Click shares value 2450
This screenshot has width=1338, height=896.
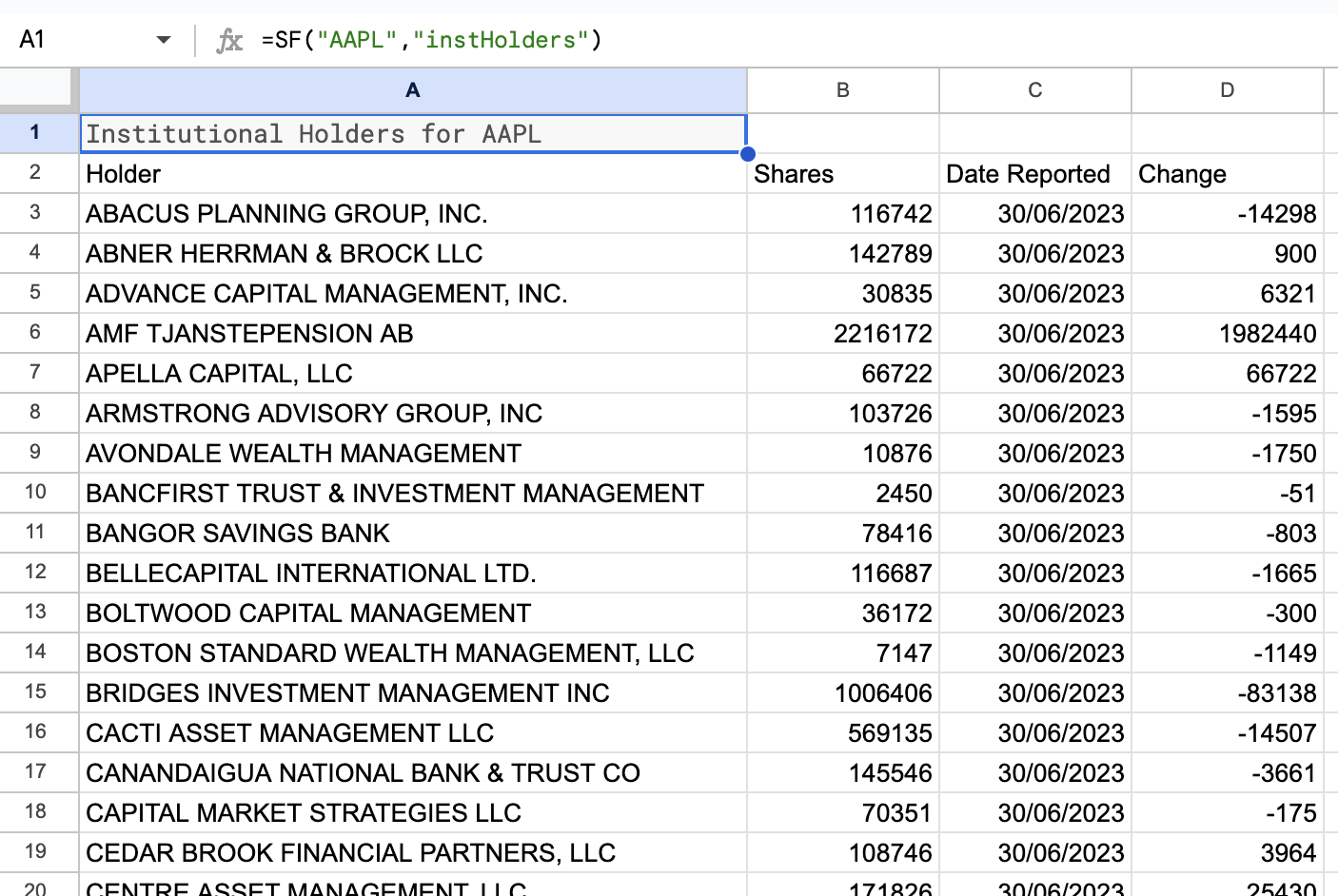coord(843,494)
